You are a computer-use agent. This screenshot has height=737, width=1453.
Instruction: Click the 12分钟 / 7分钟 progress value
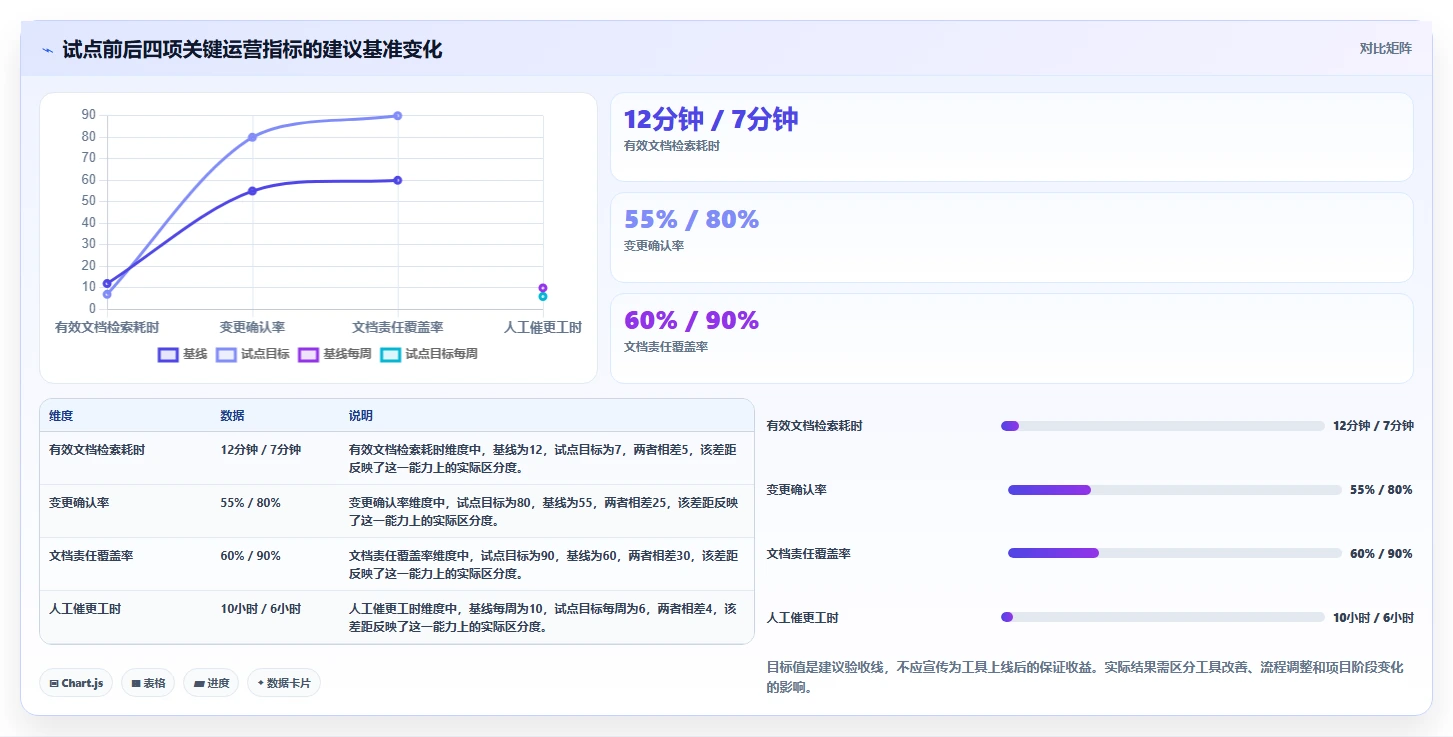[x=1373, y=426]
